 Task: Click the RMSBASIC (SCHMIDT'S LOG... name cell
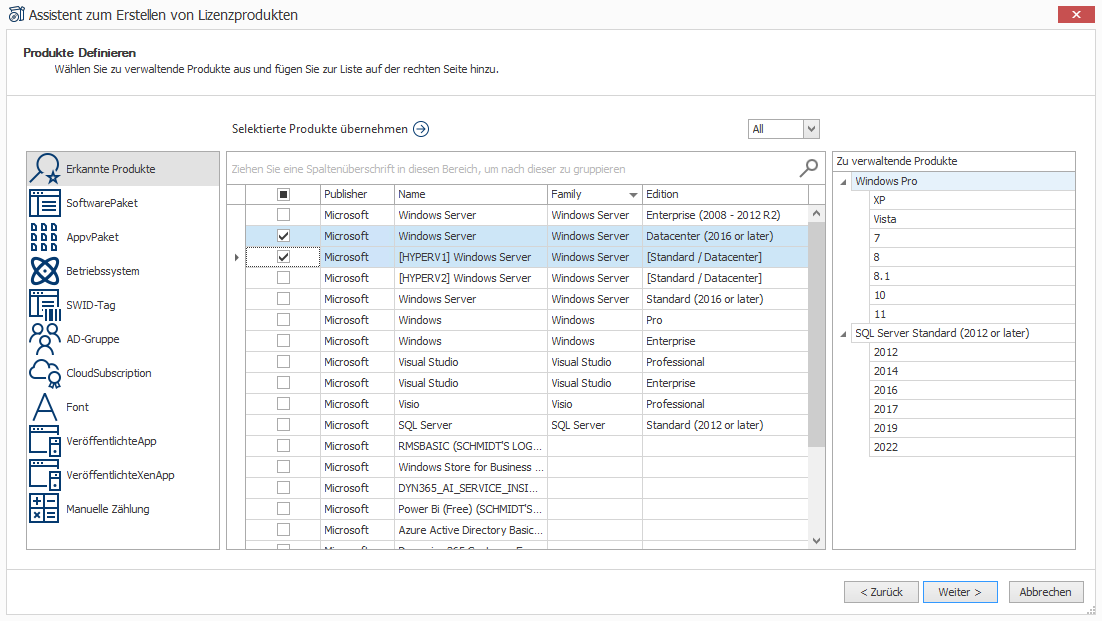(x=471, y=446)
